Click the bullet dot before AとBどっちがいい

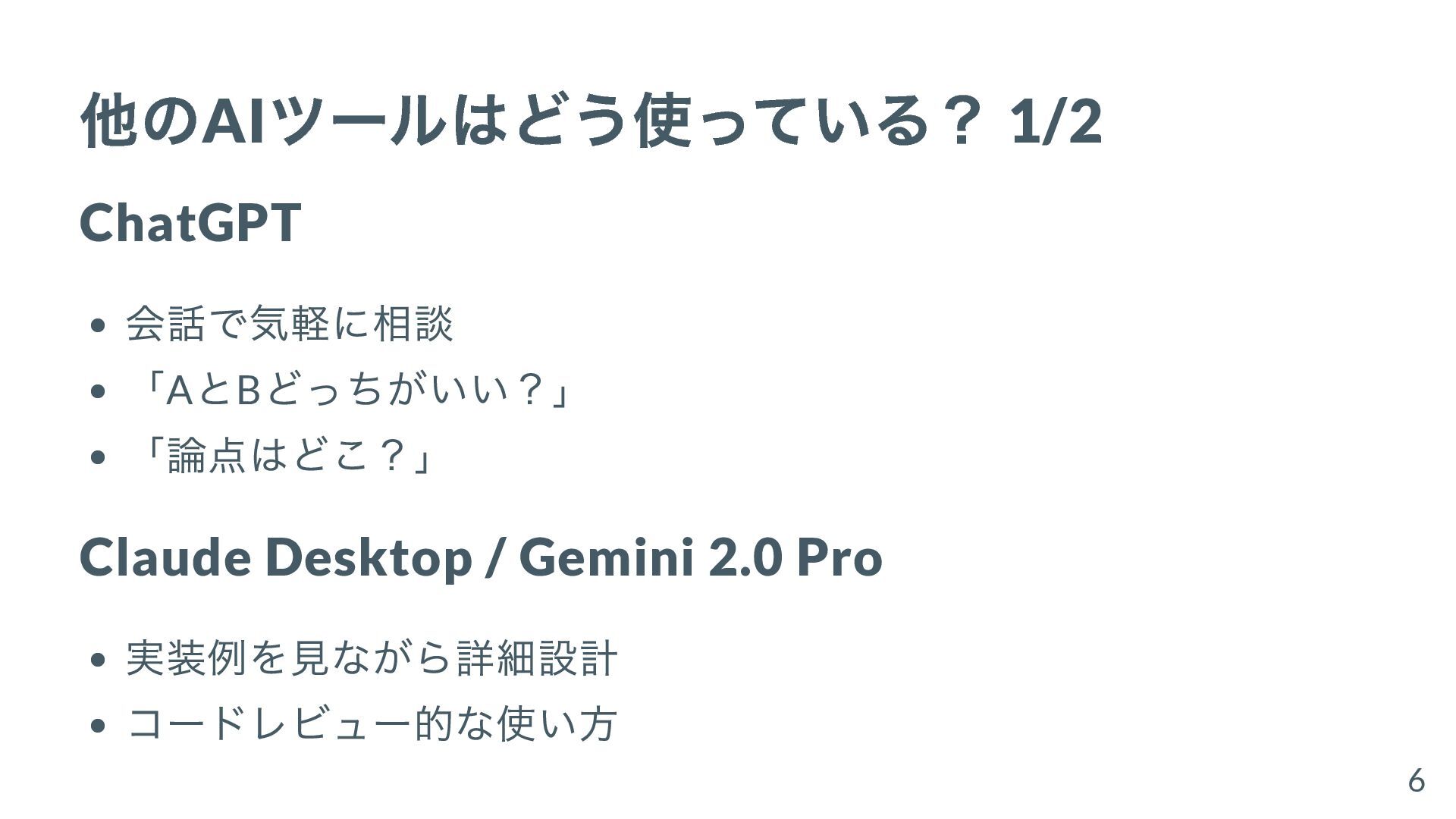tap(96, 392)
